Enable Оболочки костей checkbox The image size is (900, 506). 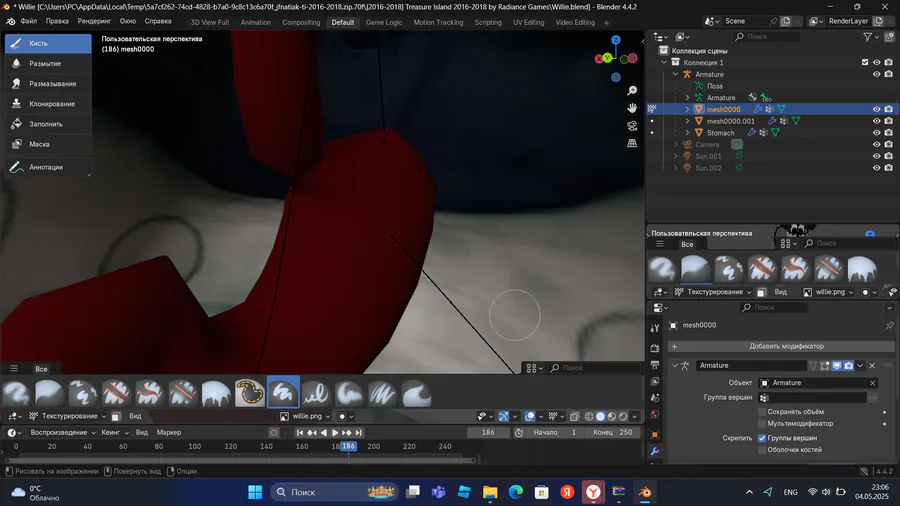pos(762,450)
